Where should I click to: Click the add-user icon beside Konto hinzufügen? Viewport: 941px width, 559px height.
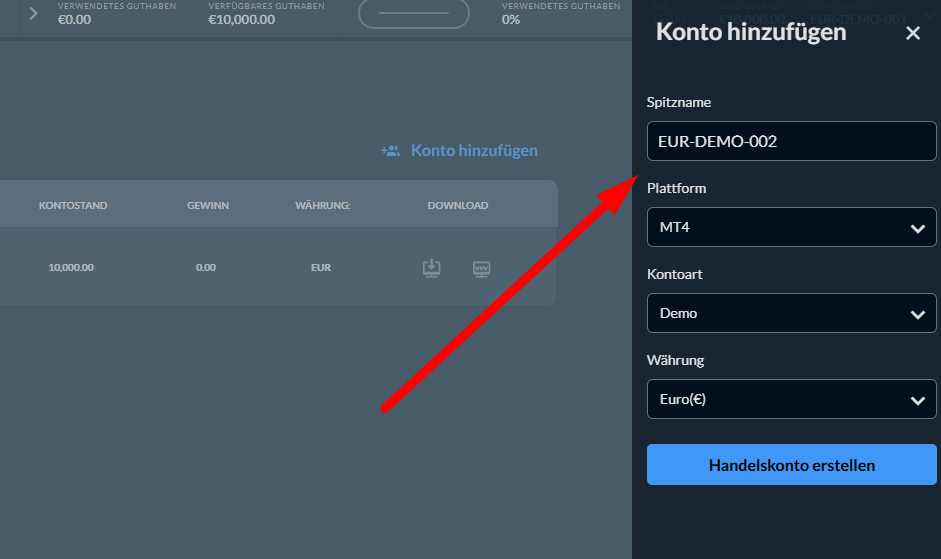point(390,151)
